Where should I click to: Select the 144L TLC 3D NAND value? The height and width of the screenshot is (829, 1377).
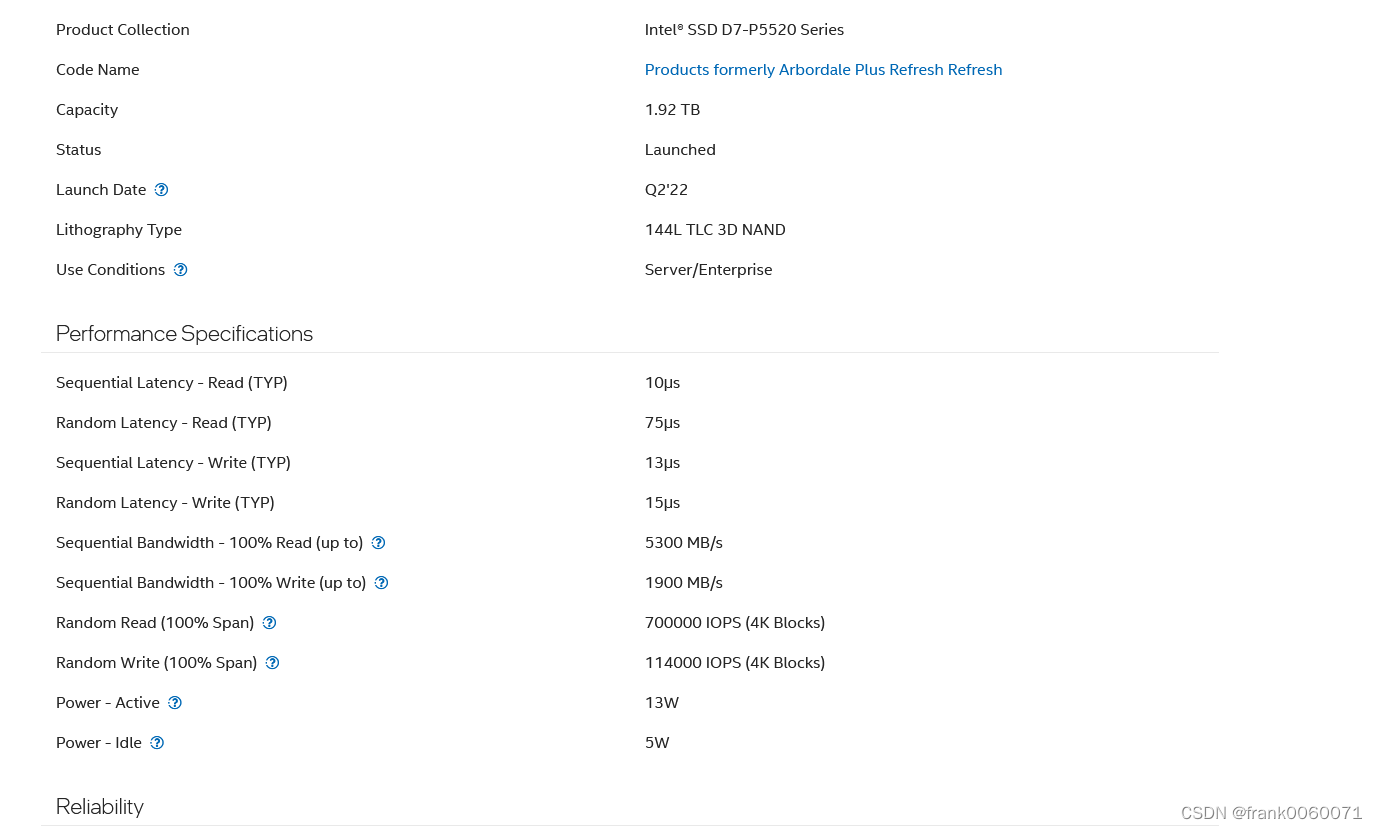click(x=715, y=230)
